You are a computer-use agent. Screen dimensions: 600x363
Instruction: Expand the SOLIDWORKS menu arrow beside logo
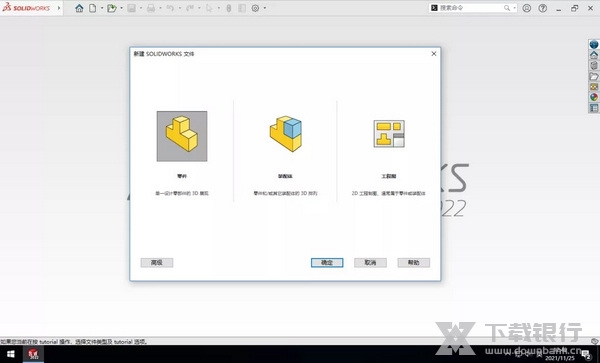[x=59, y=8]
